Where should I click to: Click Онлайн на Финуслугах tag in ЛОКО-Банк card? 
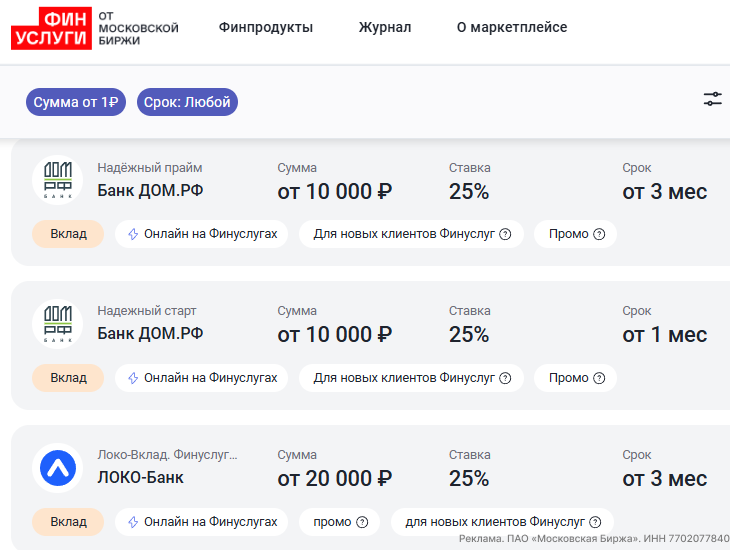[202, 522]
